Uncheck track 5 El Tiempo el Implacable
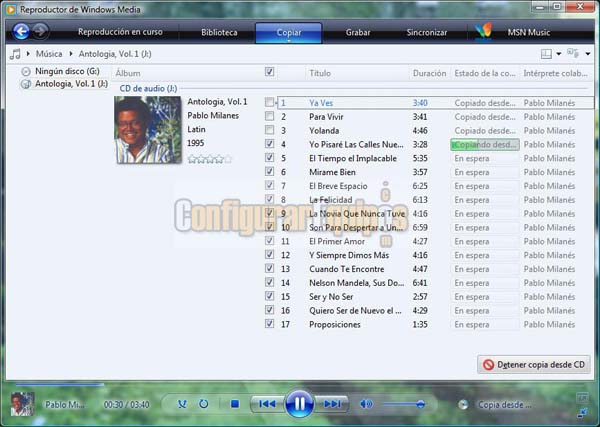Screen dimensions: 600x427 [269, 157]
